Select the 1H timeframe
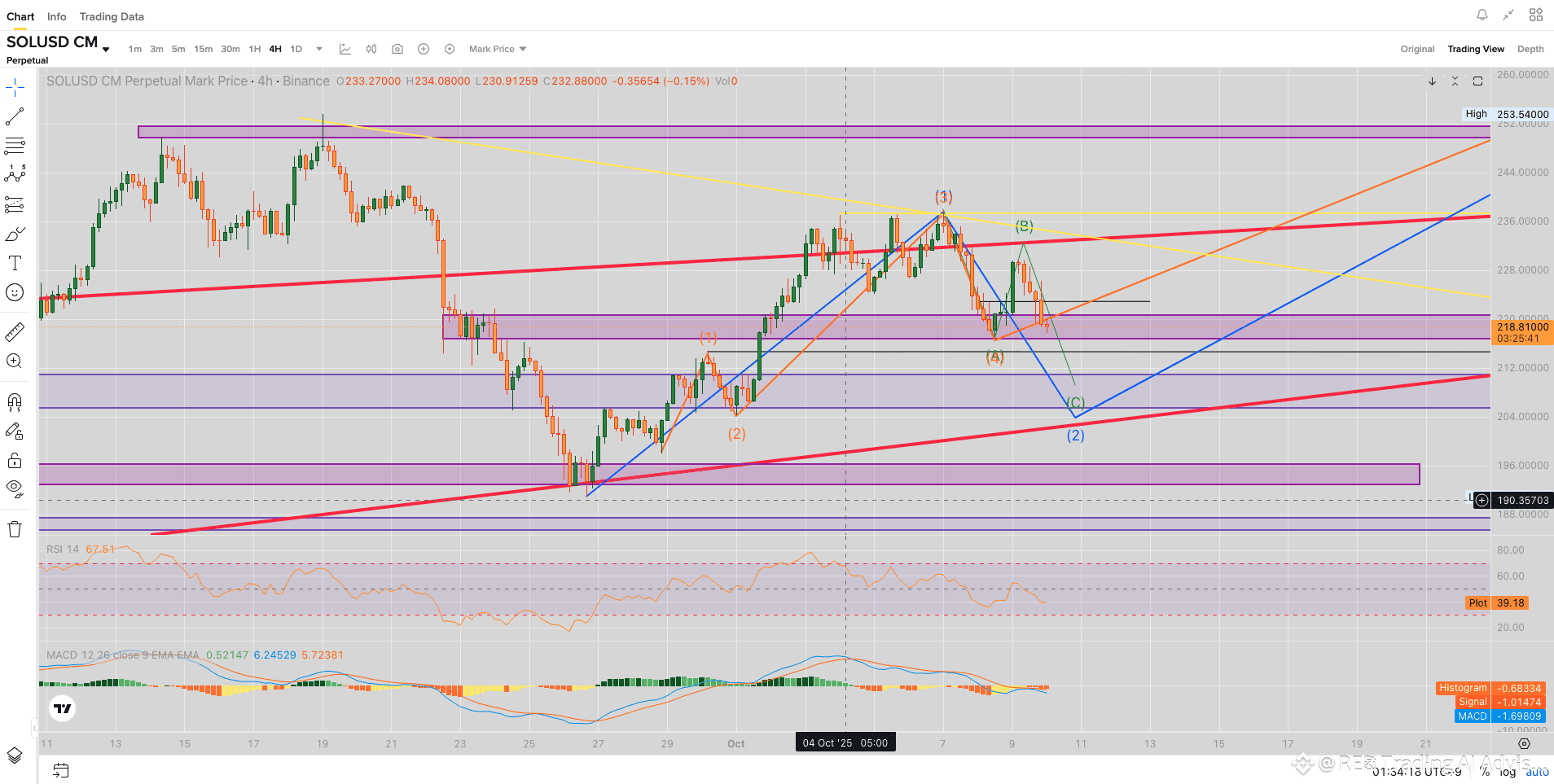The image size is (1554, 784). [255, 49]
